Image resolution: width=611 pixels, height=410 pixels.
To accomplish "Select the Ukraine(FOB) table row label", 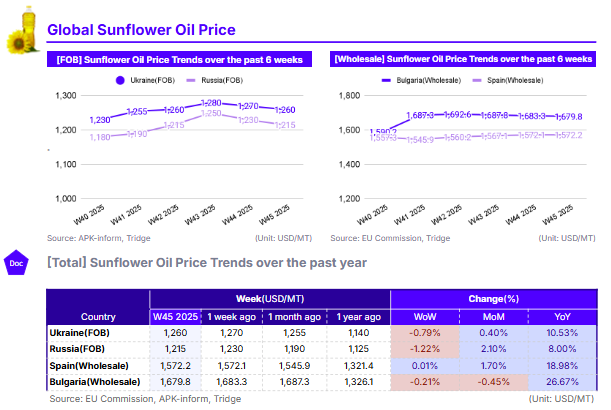I will (x=81, y=333).
